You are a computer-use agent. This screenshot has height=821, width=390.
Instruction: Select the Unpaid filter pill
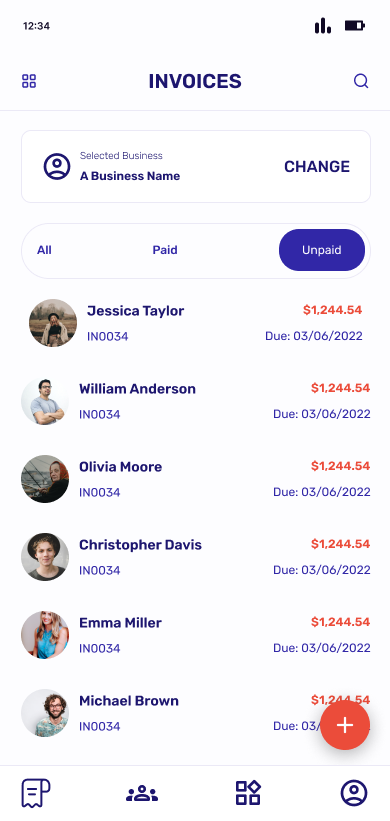coord(322,250)
